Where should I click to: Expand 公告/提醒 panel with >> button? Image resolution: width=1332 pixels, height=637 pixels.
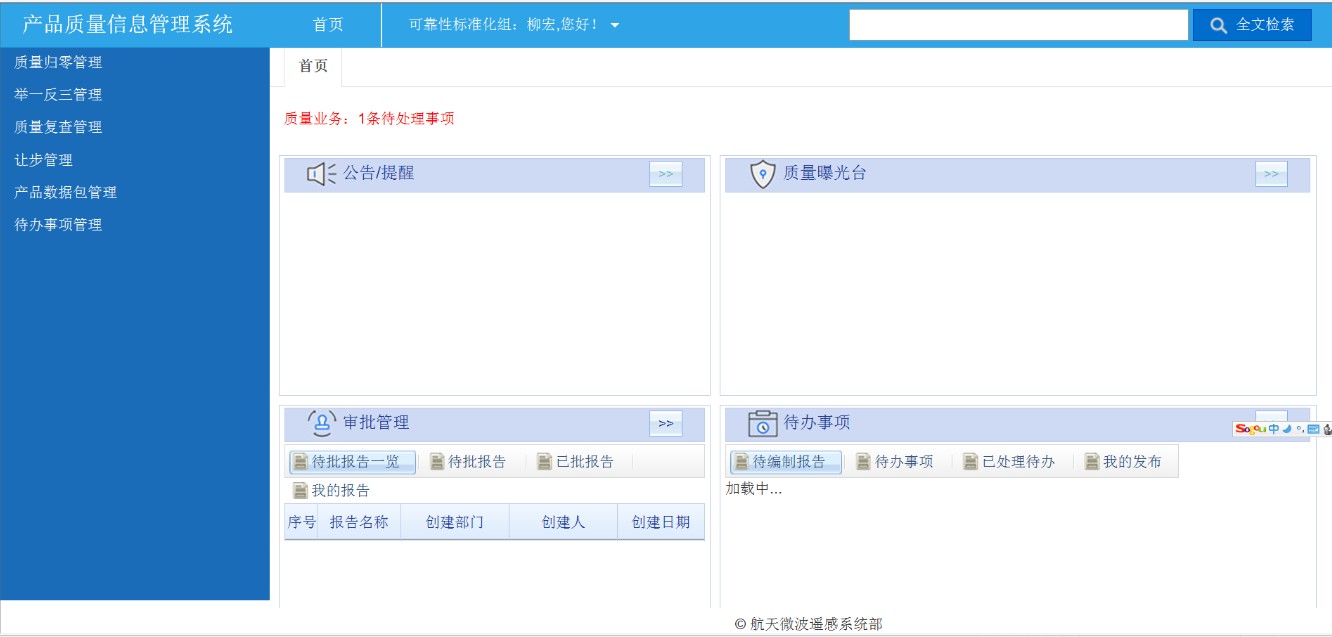(665, 174)
